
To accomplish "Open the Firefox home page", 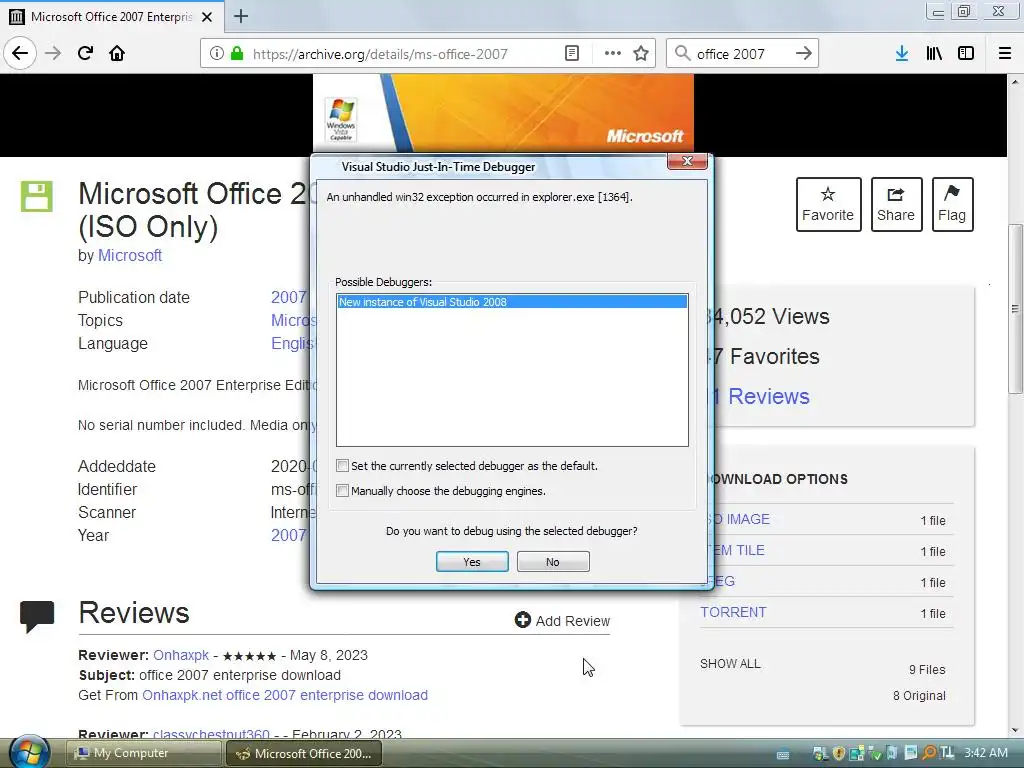I will (x=117, y=53).
